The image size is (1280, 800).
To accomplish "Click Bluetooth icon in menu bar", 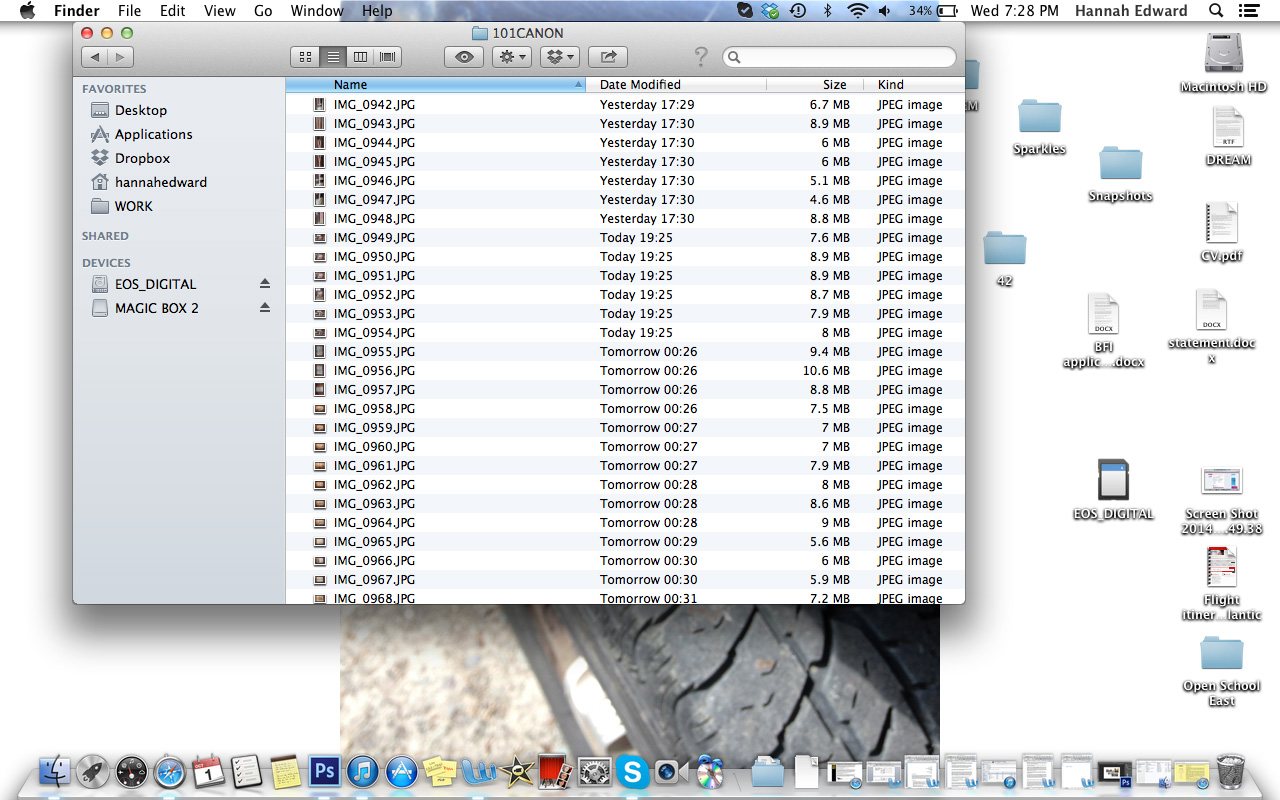I will [x=827, y=11].
